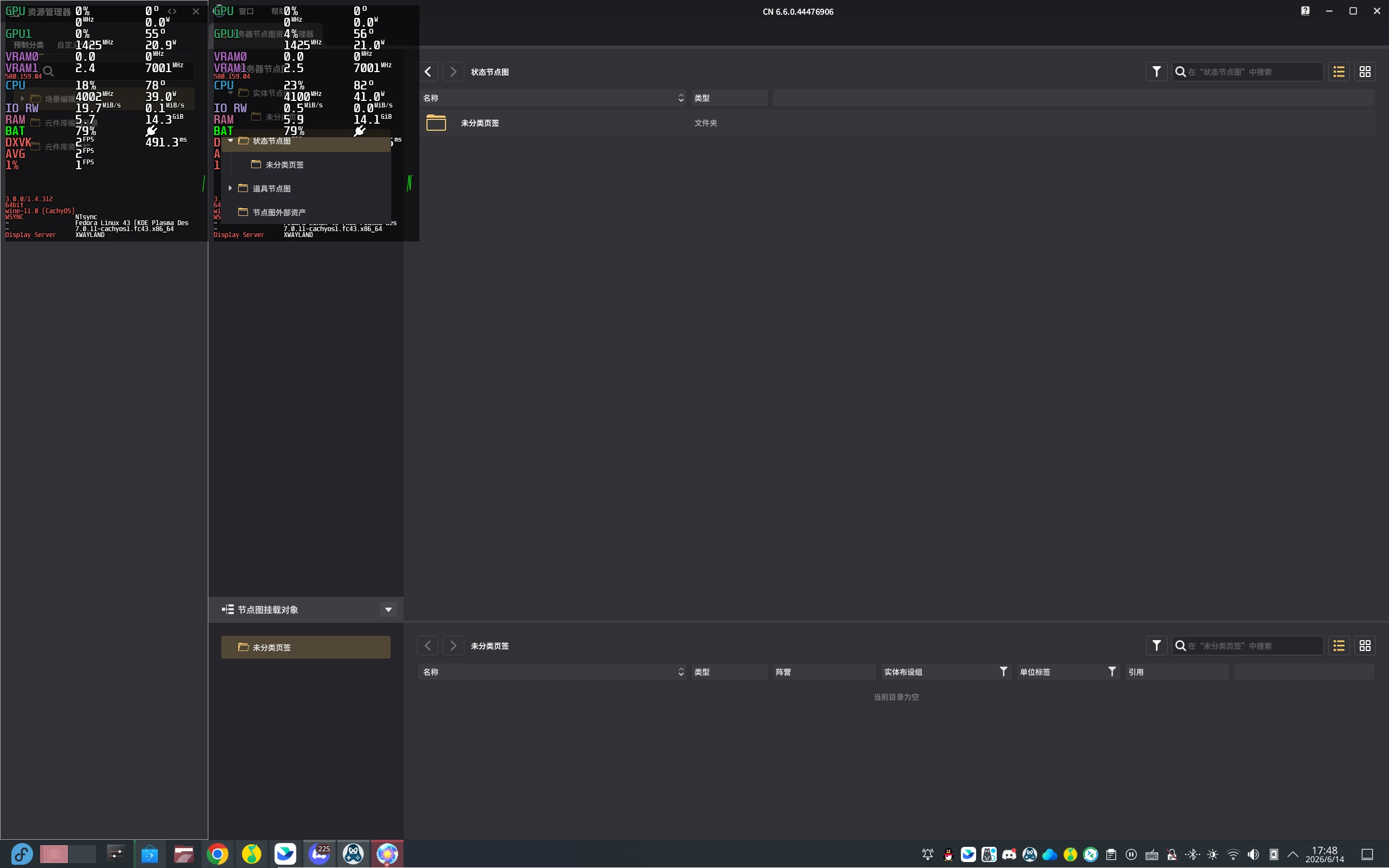Click the 引用 column header

[1176, 672]
